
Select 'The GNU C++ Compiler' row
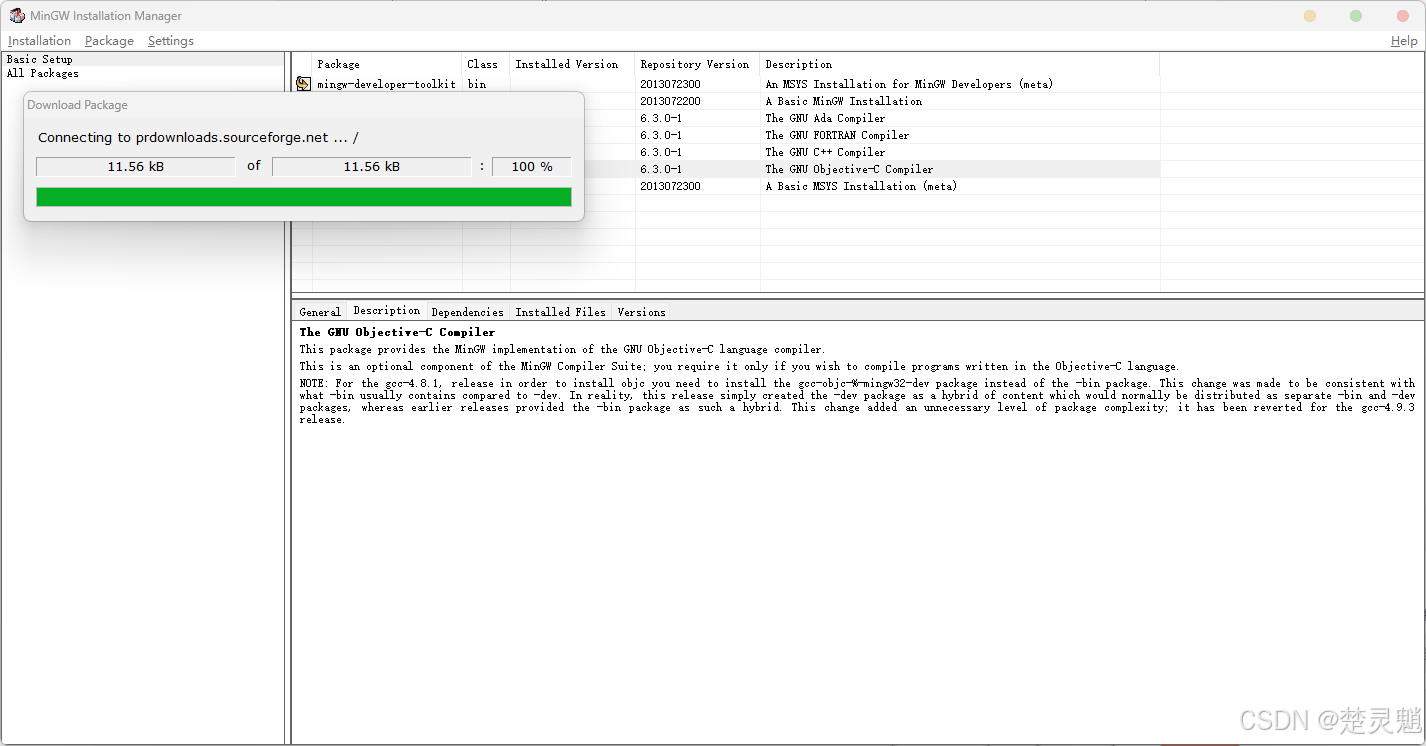point(825,153)
